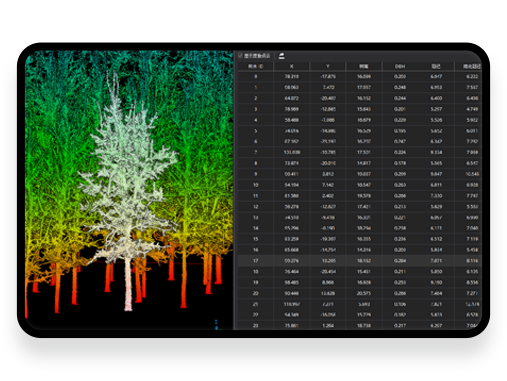Click the coordinate axis indicator at the viewer bottom

point(216,325)
